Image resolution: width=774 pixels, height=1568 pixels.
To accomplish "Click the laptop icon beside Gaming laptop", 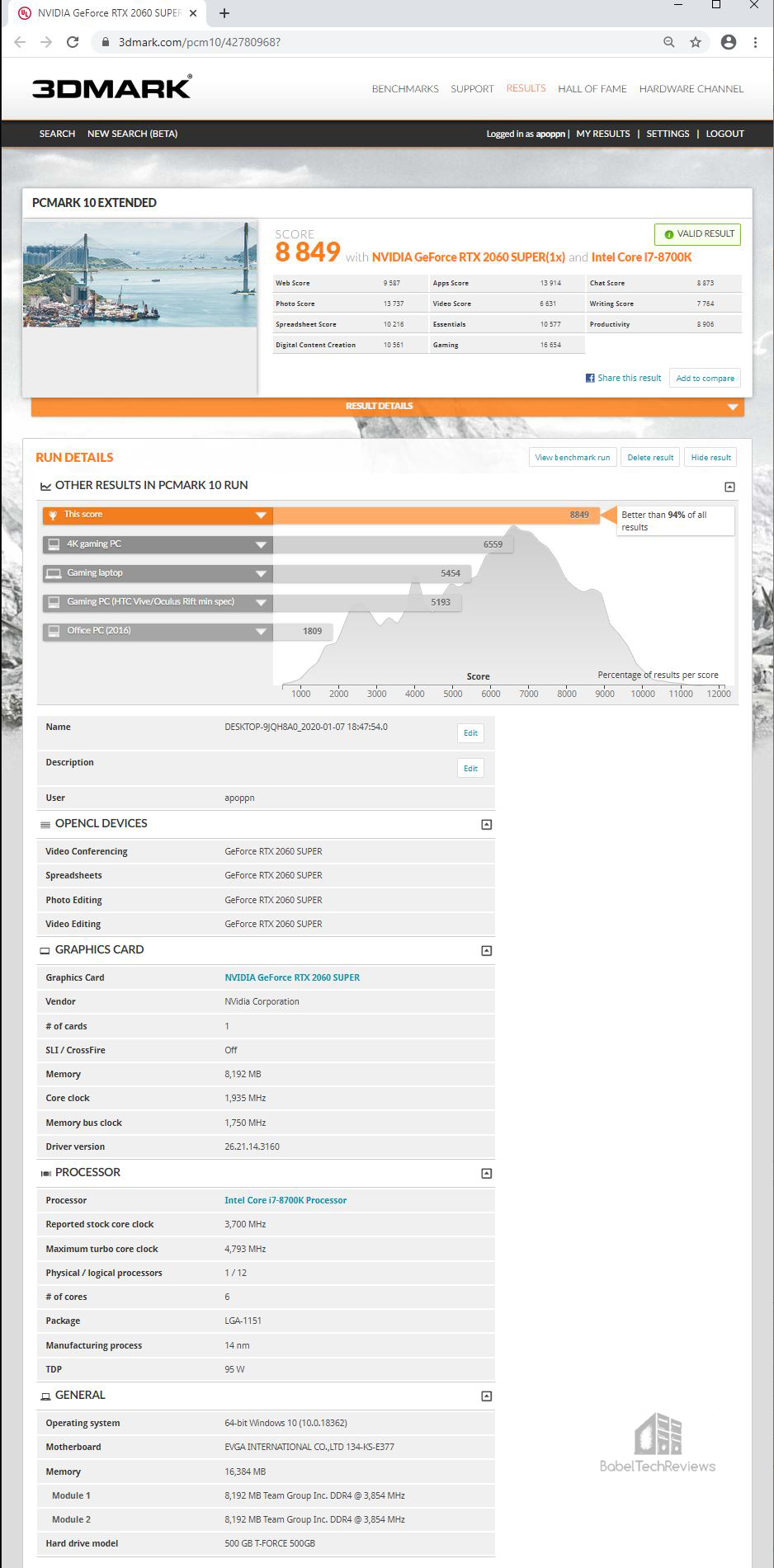I will pyautogui.click(x=54, y=573).
